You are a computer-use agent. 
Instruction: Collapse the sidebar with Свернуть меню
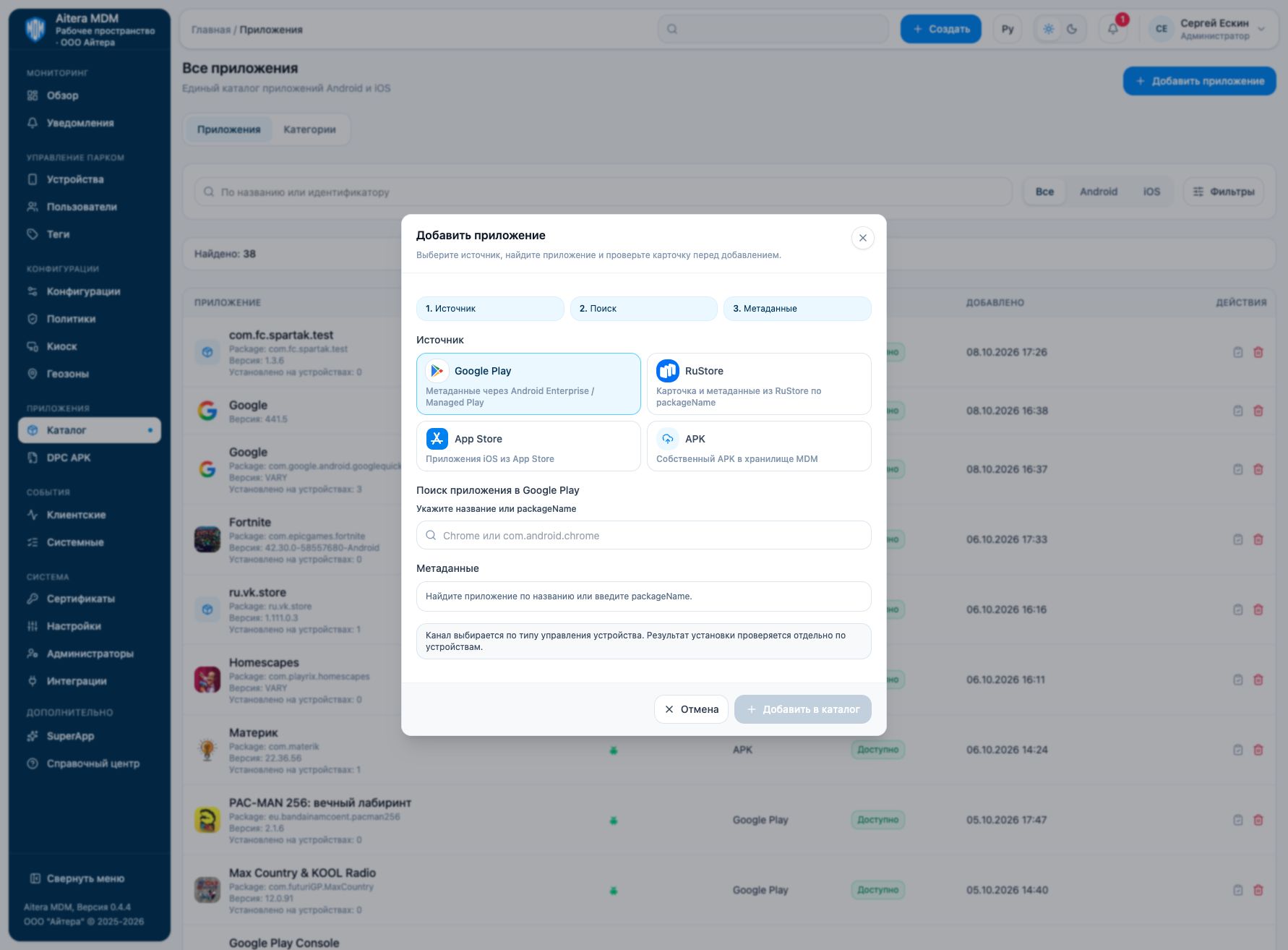[77, 878]
